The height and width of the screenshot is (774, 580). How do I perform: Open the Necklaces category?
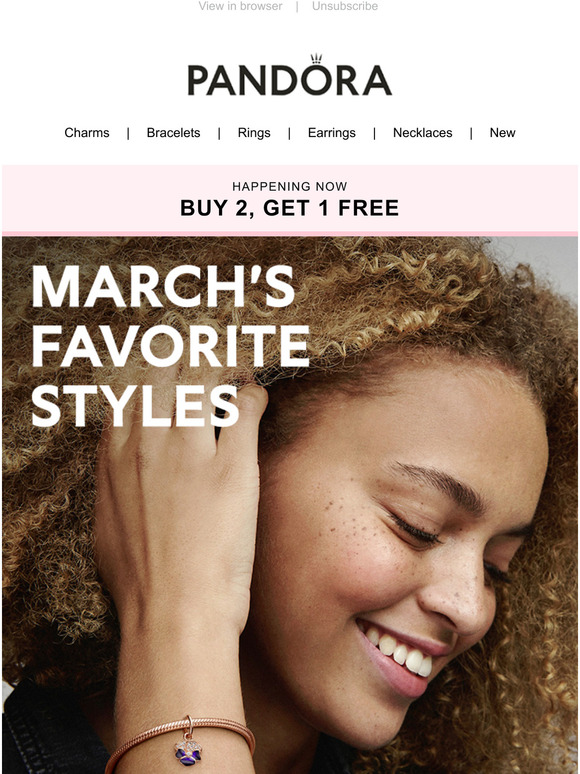423,133
